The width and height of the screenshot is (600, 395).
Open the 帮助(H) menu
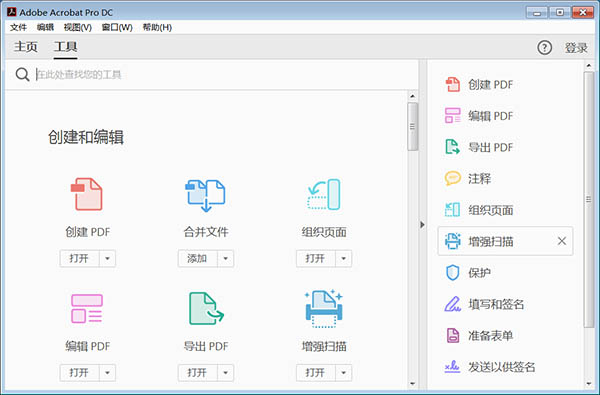click(x=157, y=27)
